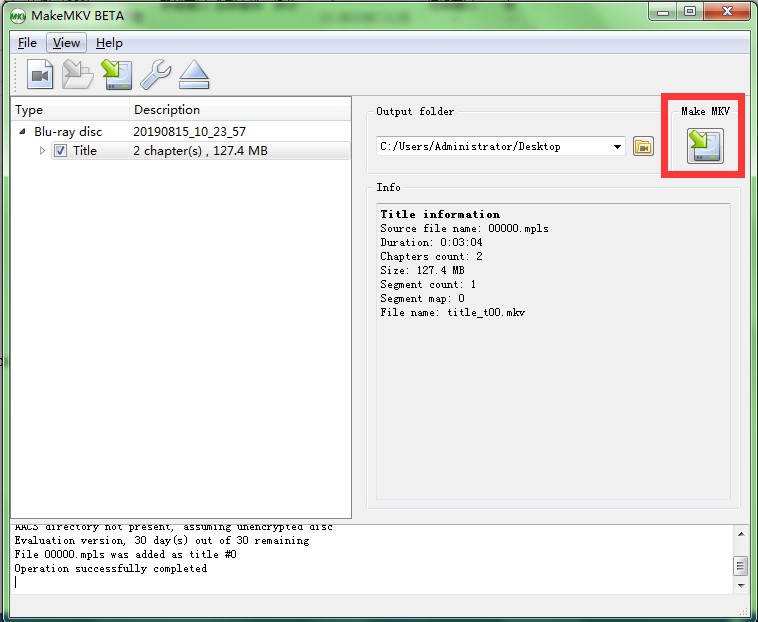Screen dimensions: 758x622
Task: Click the Type column header
Action: pyautogui.click(x=70, y=110)
